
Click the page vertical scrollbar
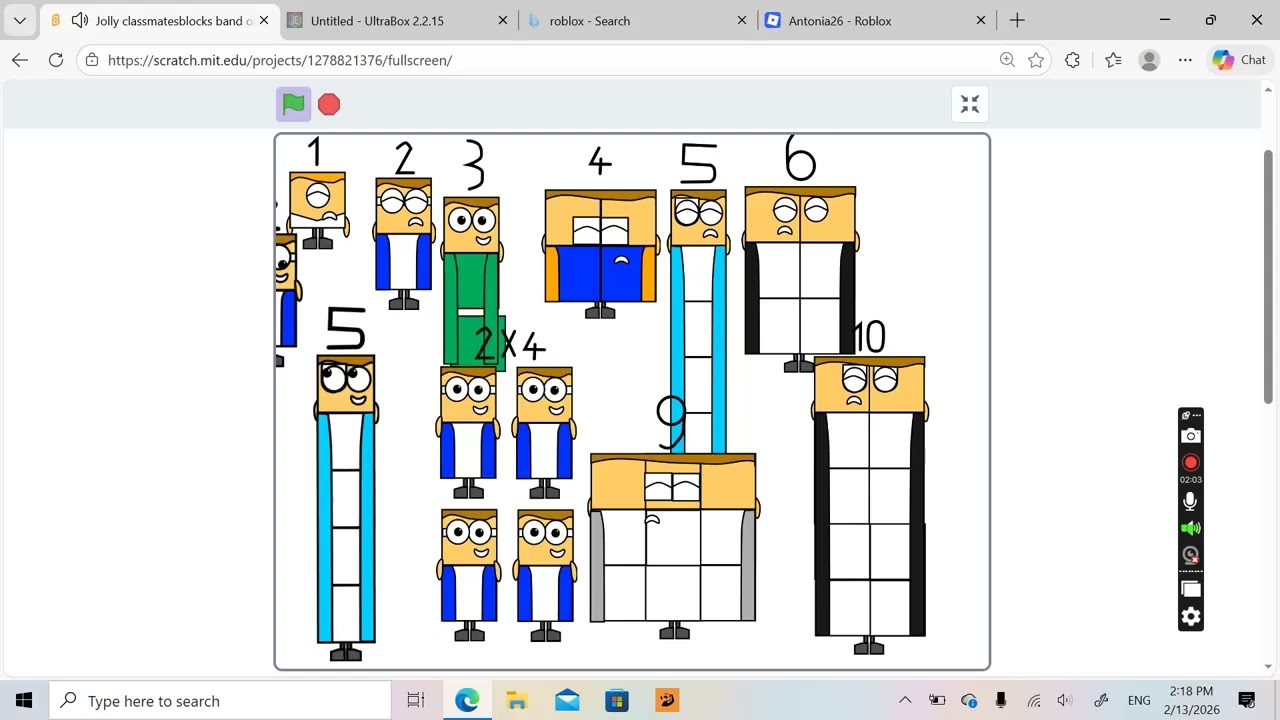click(1269, 275)
